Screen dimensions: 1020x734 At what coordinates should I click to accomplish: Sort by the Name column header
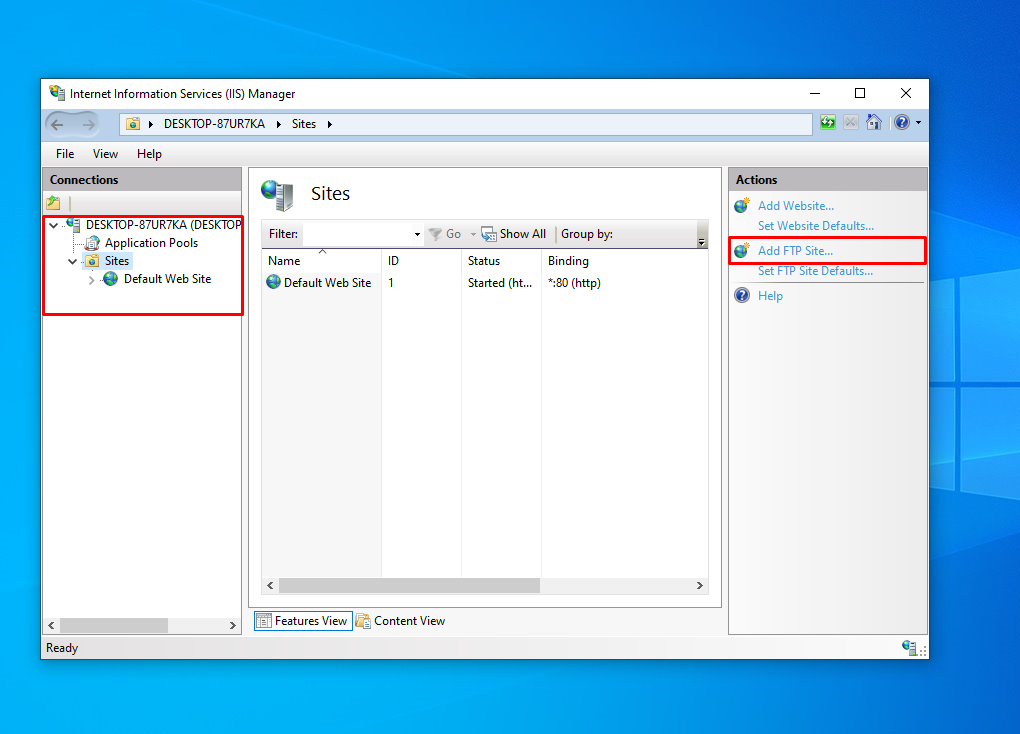click(x=321, y=261)
